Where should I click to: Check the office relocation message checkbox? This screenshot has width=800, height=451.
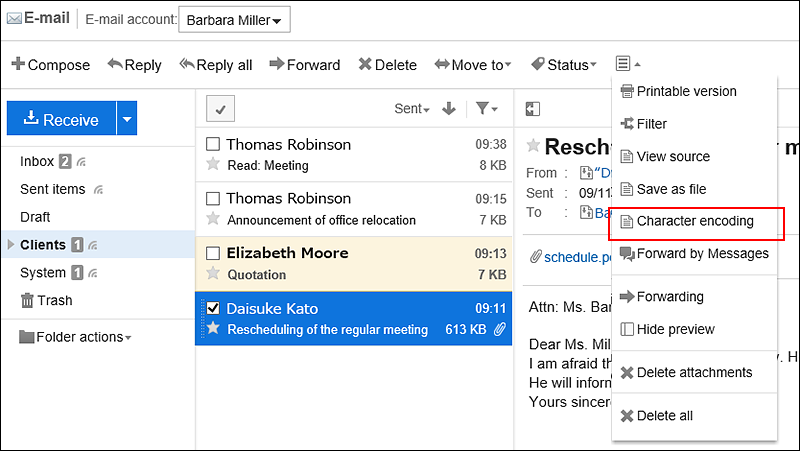[x=213, y=198]
